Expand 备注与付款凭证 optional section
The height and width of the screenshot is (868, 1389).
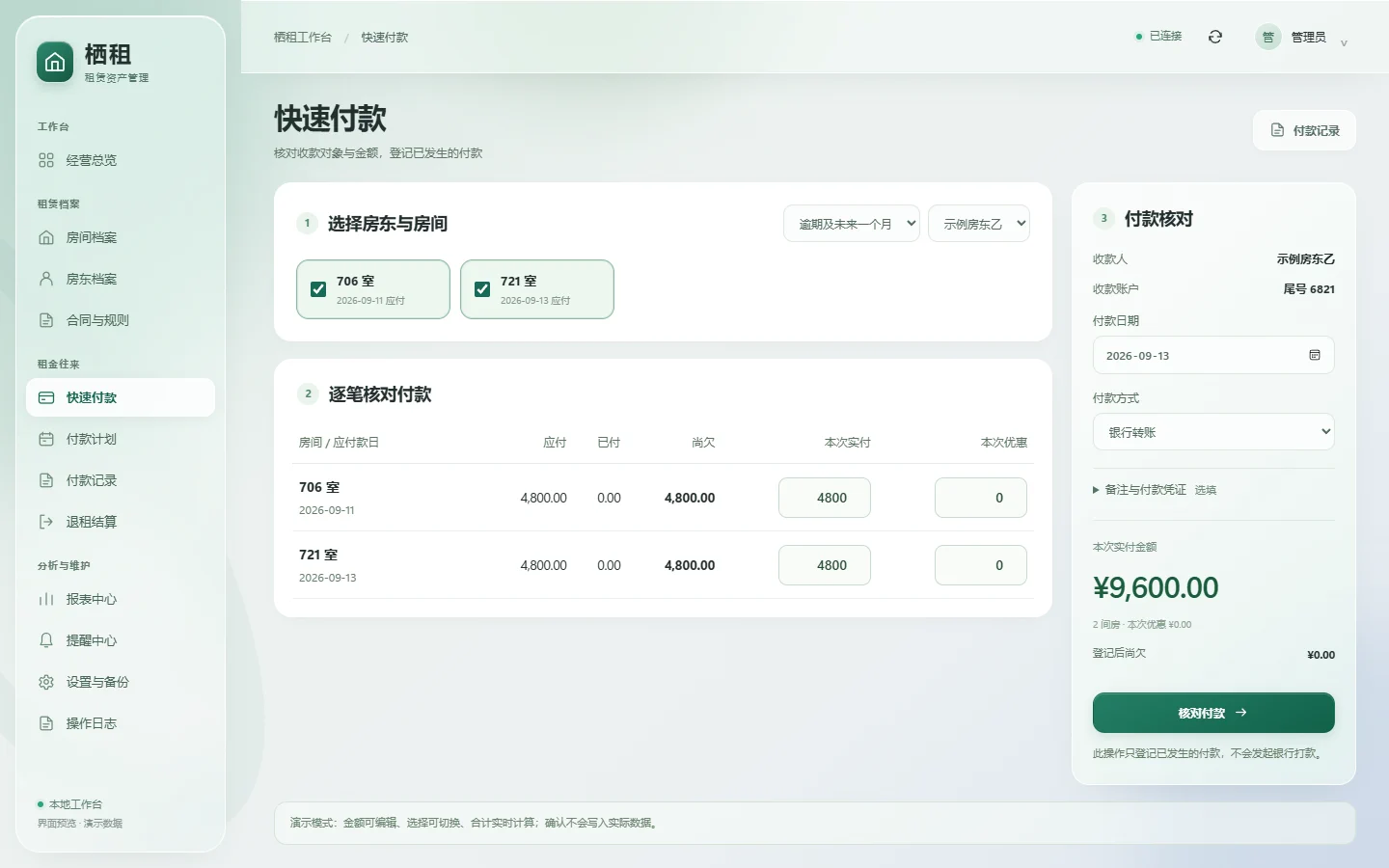(x=1155, y=490)
